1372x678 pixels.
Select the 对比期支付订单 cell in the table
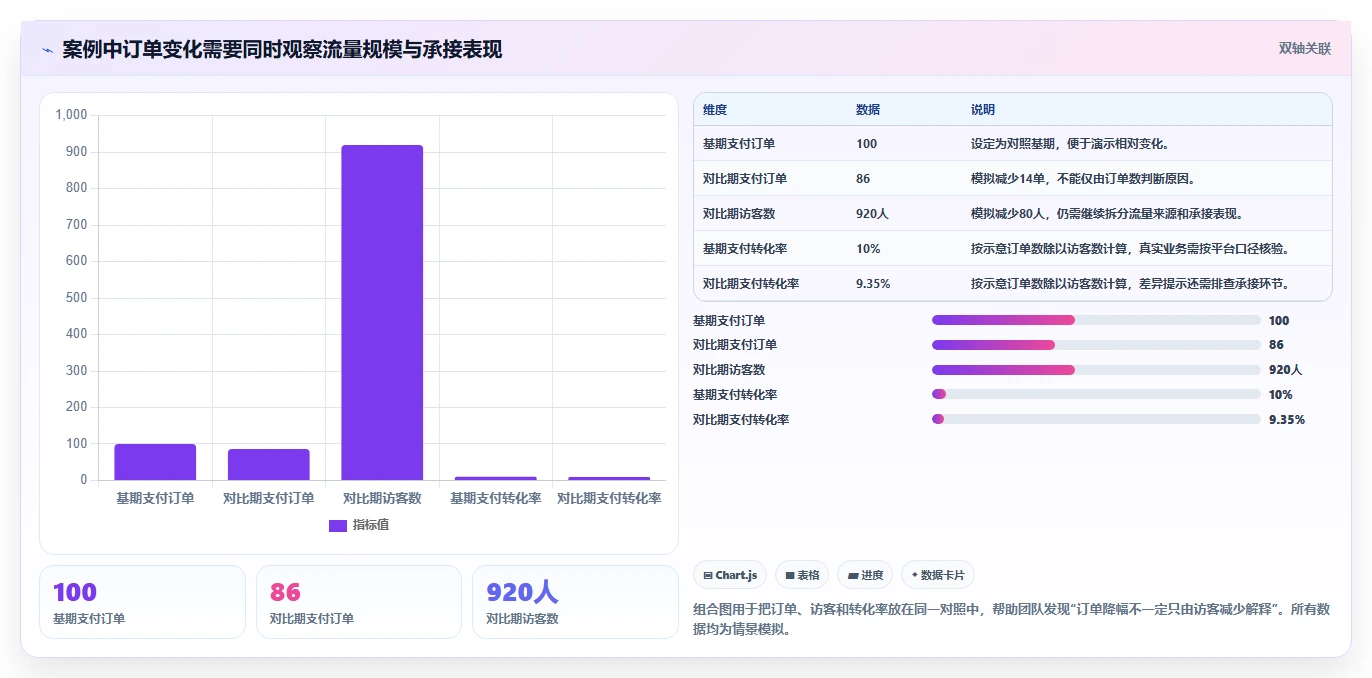coord(745,179)
